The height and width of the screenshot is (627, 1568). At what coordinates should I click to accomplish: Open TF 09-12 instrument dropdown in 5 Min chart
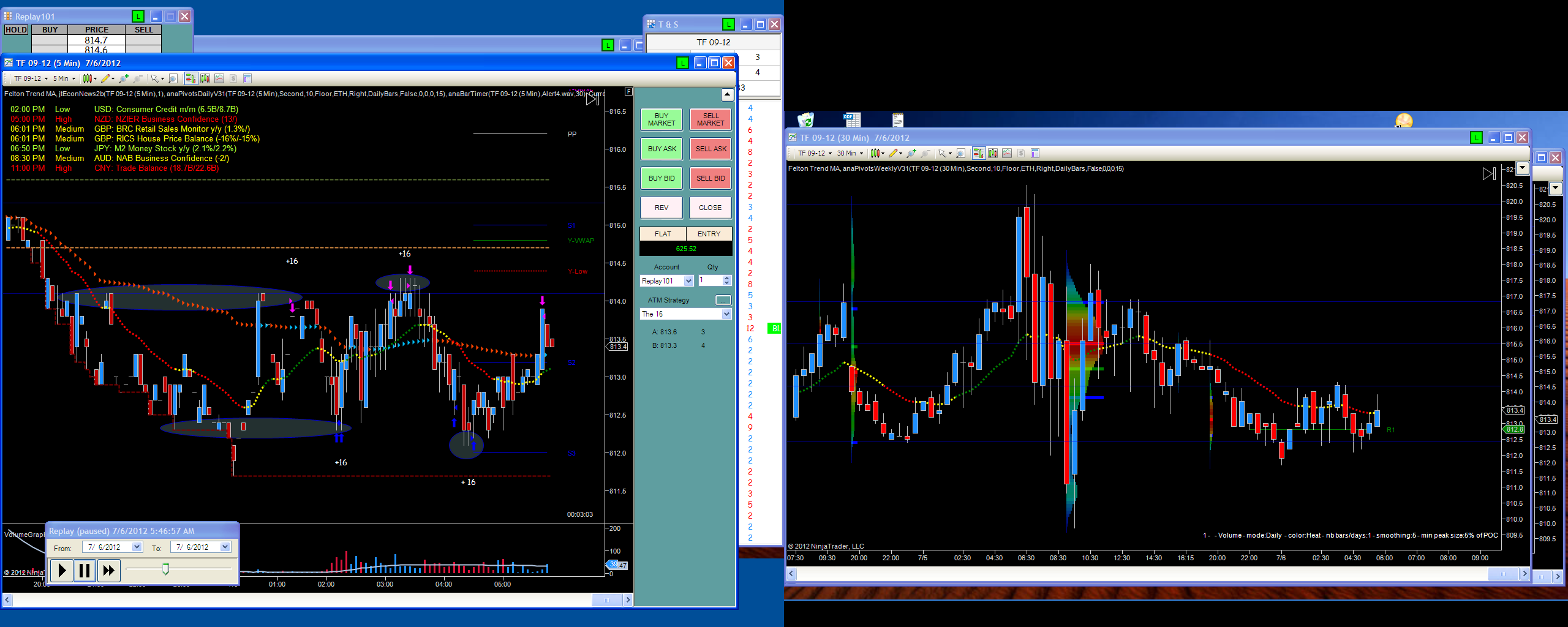[31, 78]
